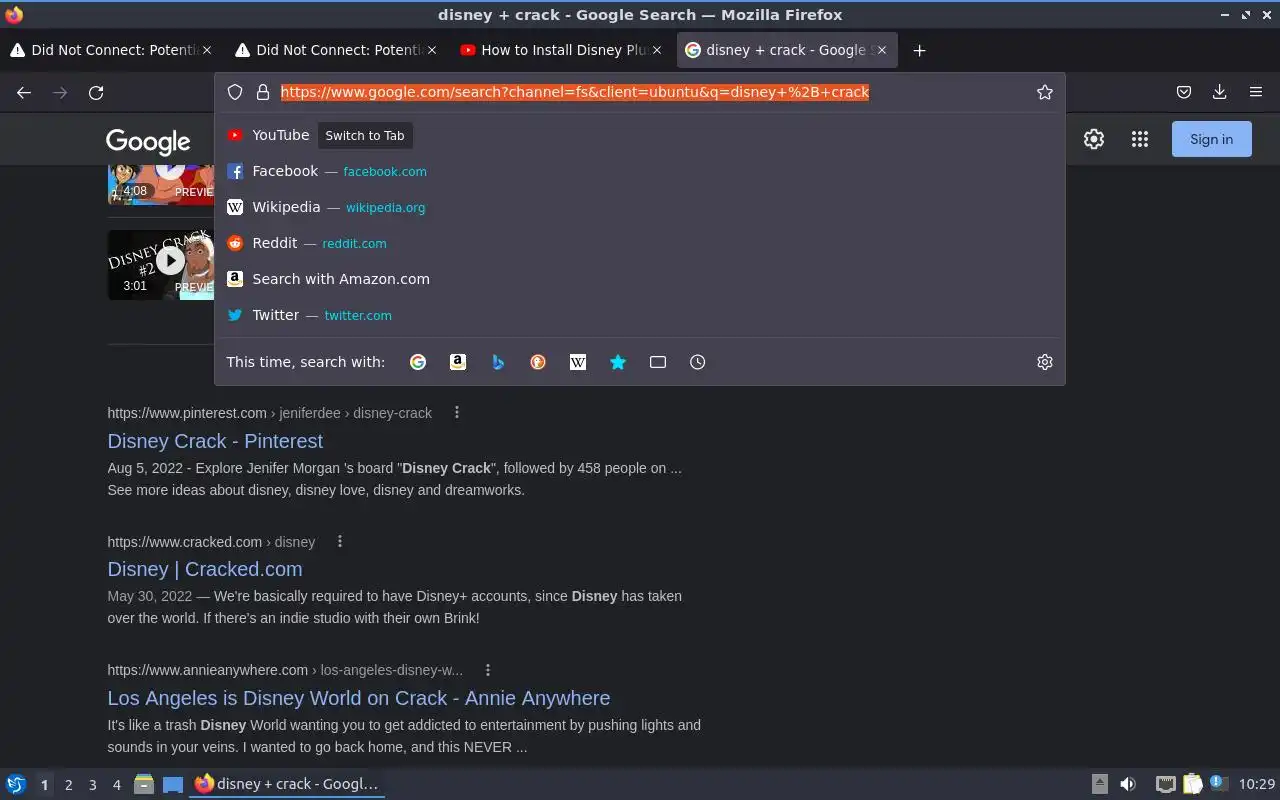The width and height of the screenshot is (1280, 800).
Task: Bookmark this page with the star
Action: tap(1045, 92)
